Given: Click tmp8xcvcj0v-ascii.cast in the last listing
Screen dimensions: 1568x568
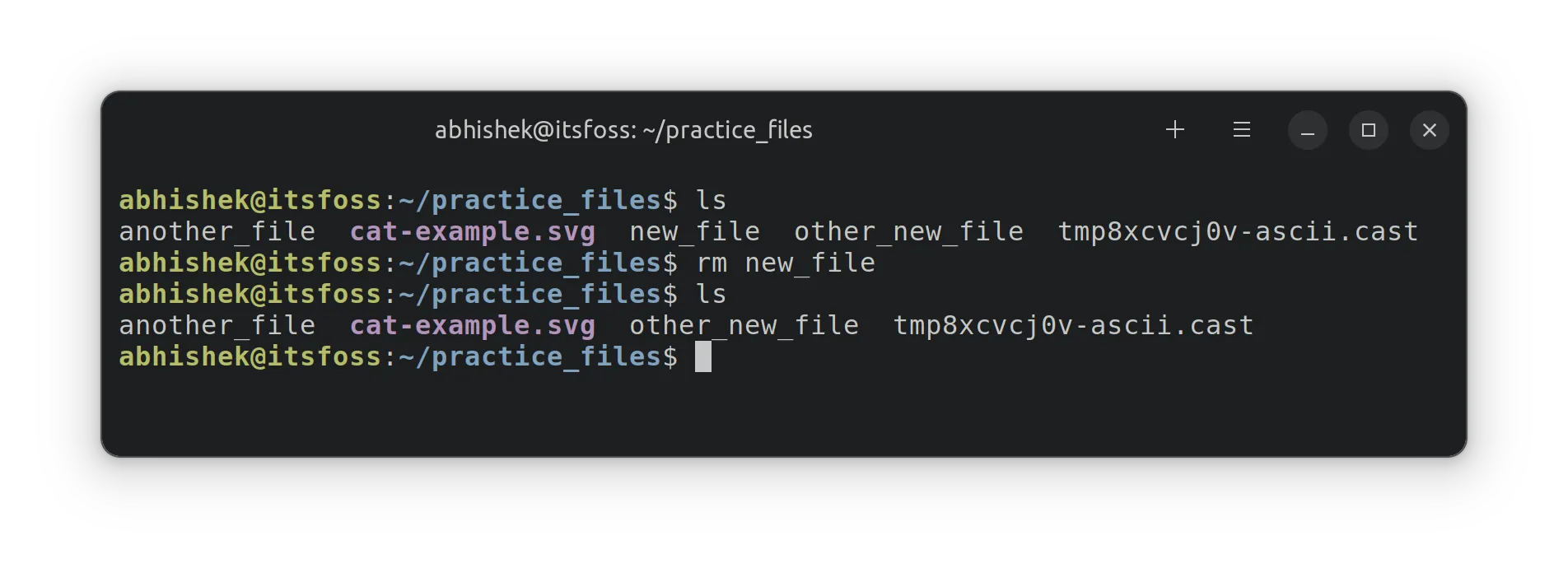Looking at the screenshot, I should (x=1073, y=324).
